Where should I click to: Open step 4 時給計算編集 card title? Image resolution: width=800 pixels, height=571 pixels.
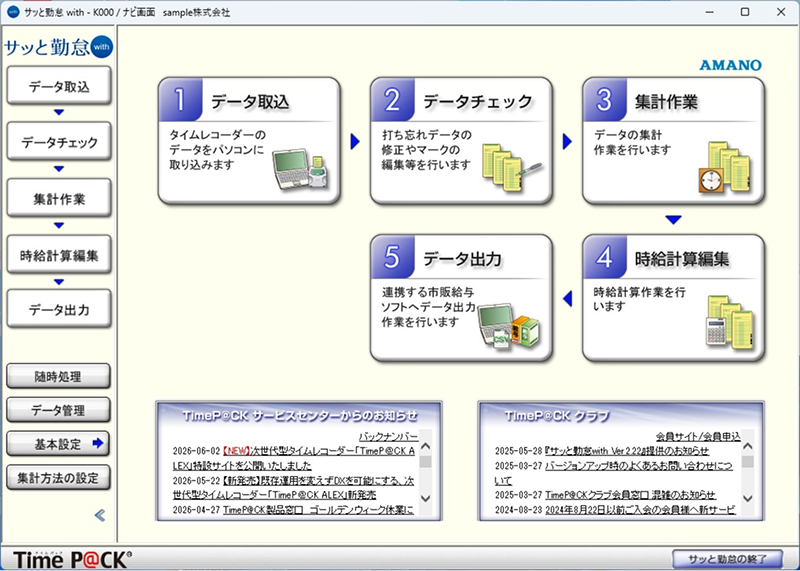(682, 259)
